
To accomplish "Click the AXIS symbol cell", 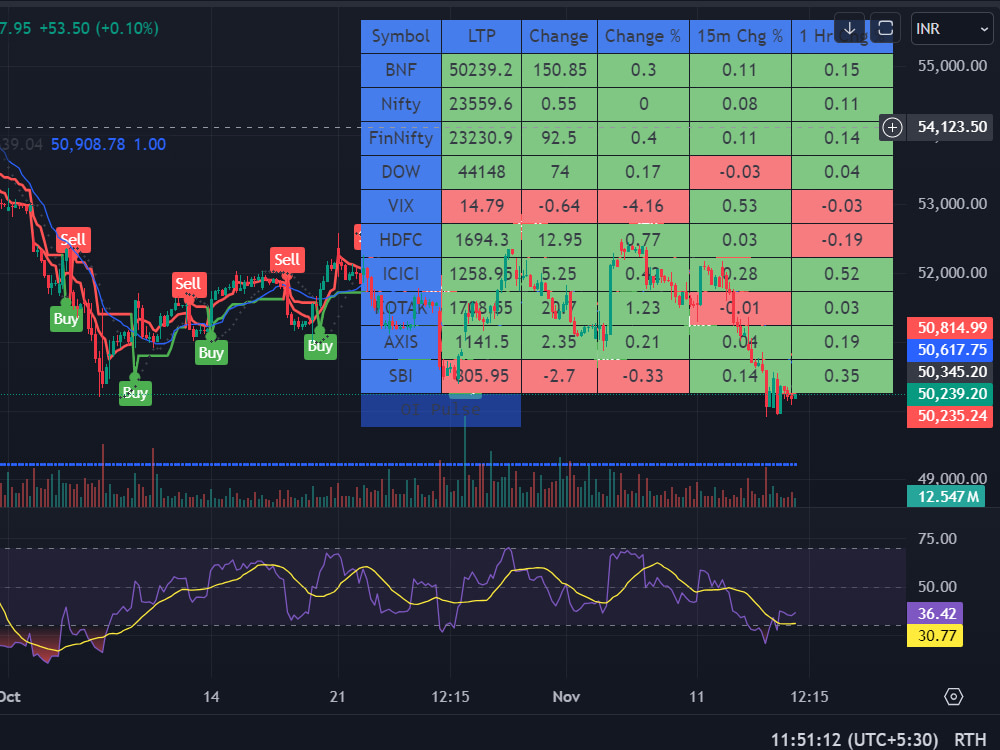I will pos(401,342).
